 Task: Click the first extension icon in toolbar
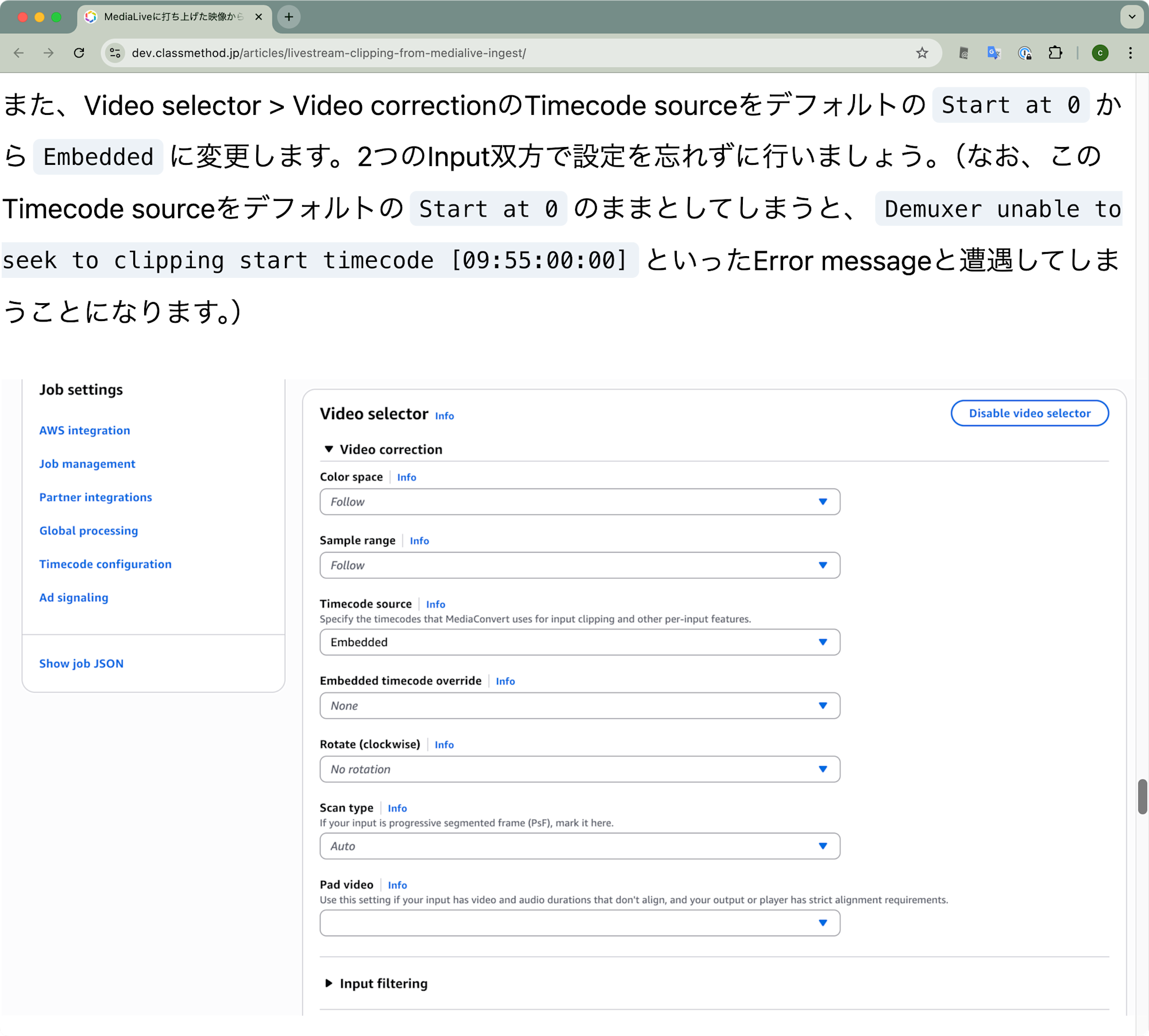point(963,53)
